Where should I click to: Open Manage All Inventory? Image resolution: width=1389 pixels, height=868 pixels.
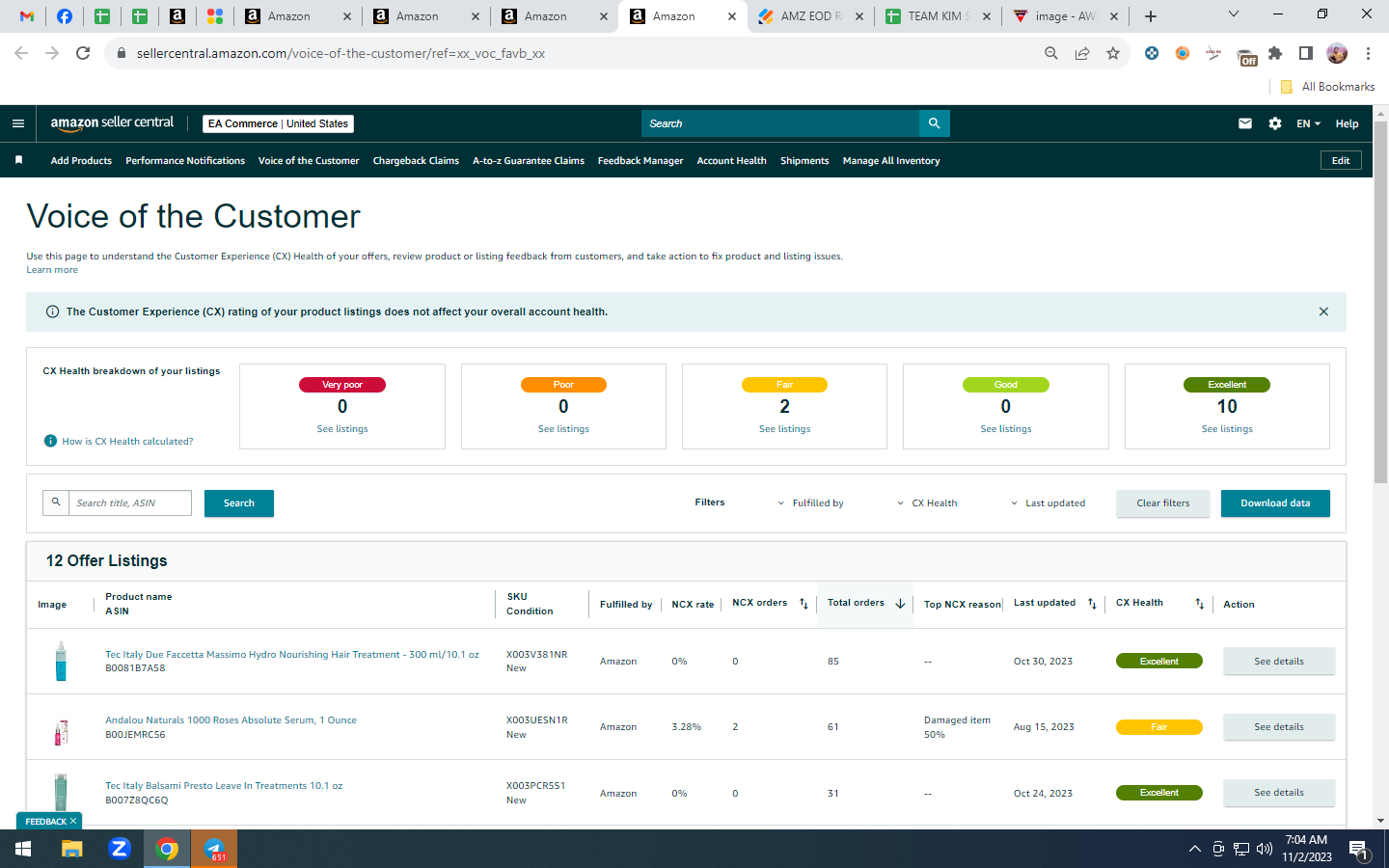891,161
